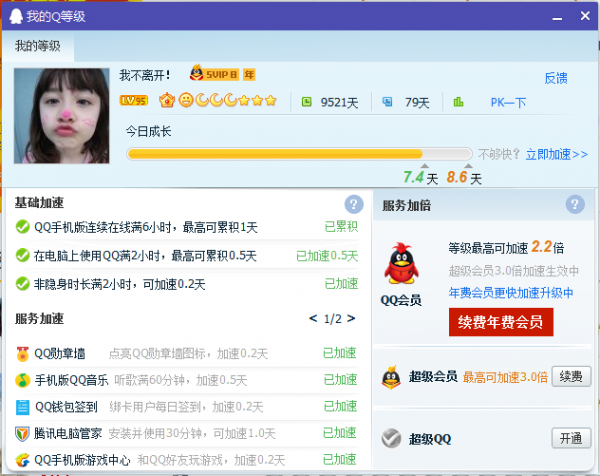600x476 pixels.
Task: Click the 9521天 value
Action: [339, 103]
